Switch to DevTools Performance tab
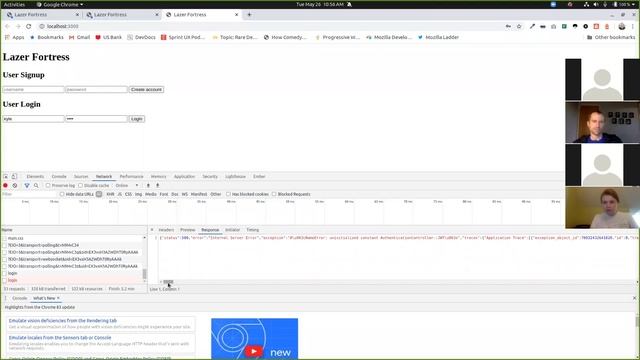640x360 pixels. click(x=131, y=176)
